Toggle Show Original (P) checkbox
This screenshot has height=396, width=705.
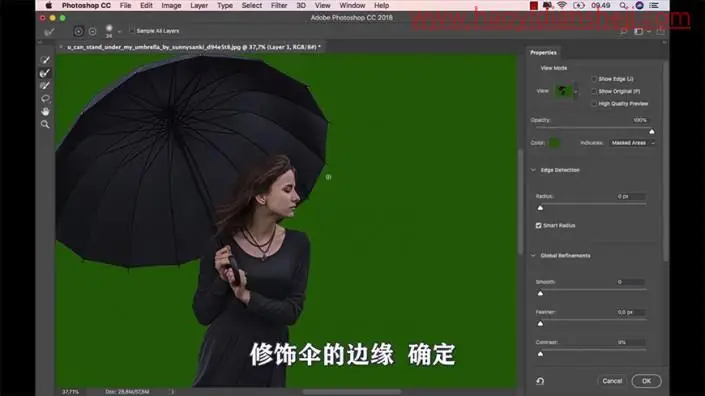click(594, 91)
